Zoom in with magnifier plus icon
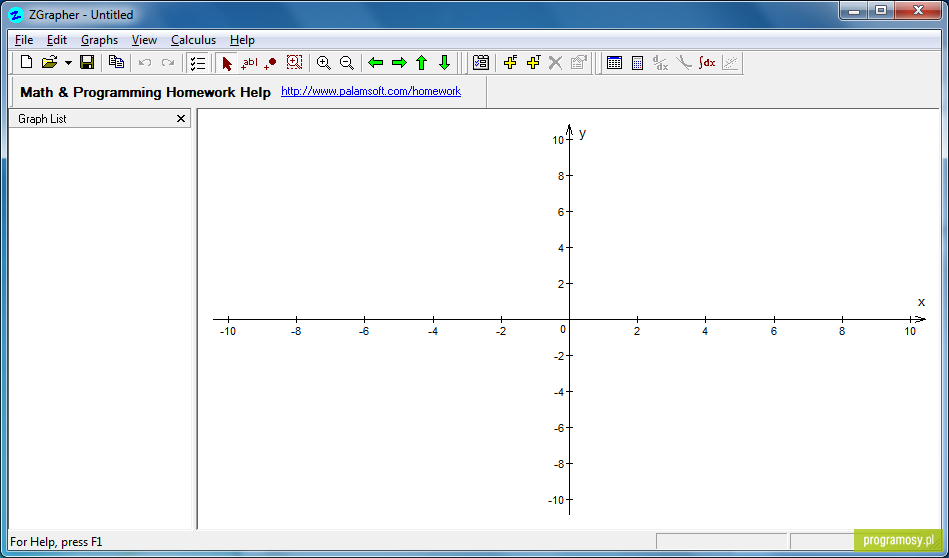The width and height of the screenshot is (949, 558). pyautogui.click(x=324, y=62)
